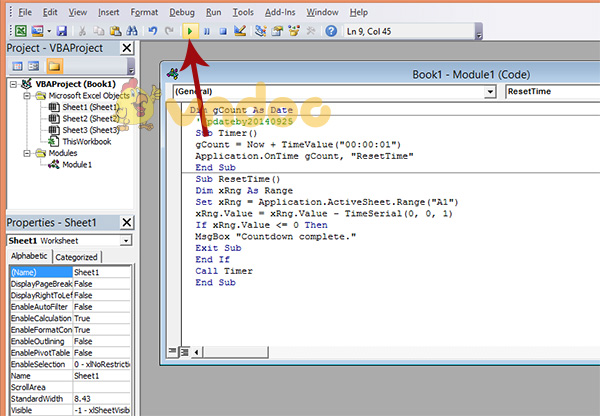Open the Help question mark icon
The width and height of the screenshot is (600, 416).
331,31
